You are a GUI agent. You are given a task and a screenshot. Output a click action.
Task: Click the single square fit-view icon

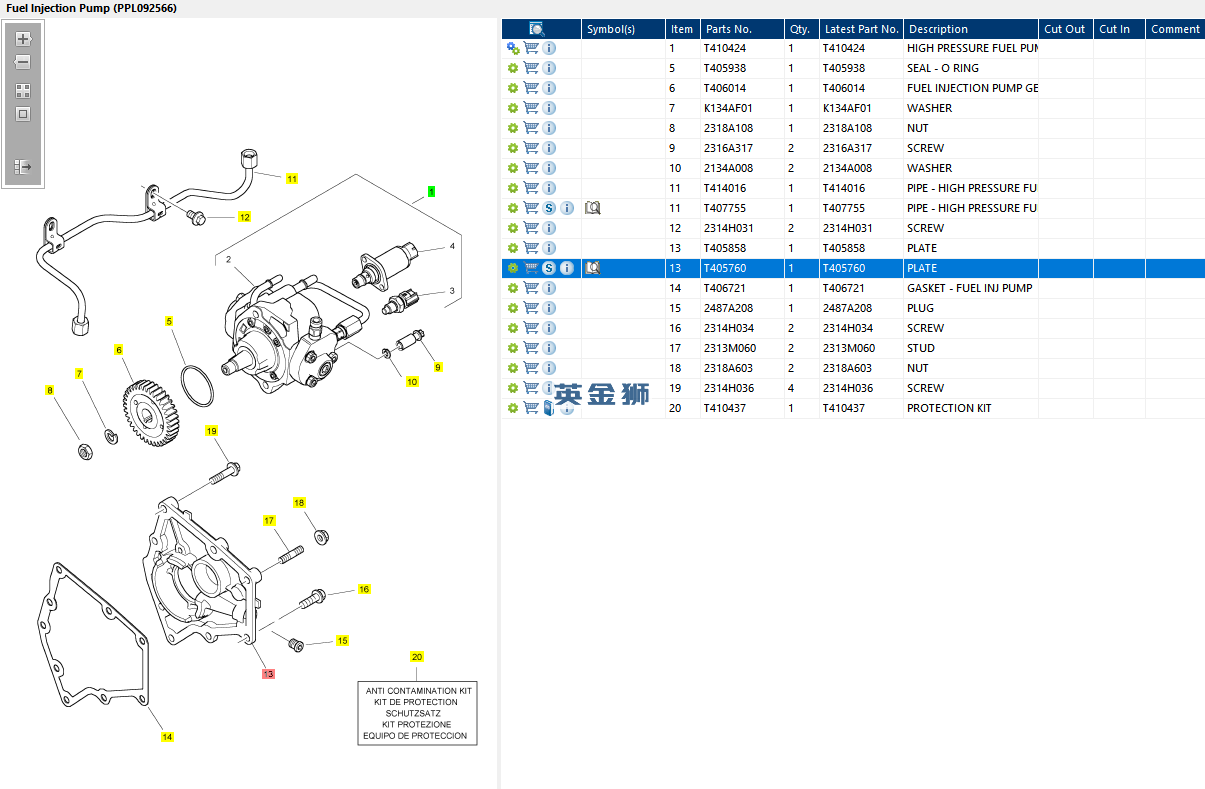[23, 114]
